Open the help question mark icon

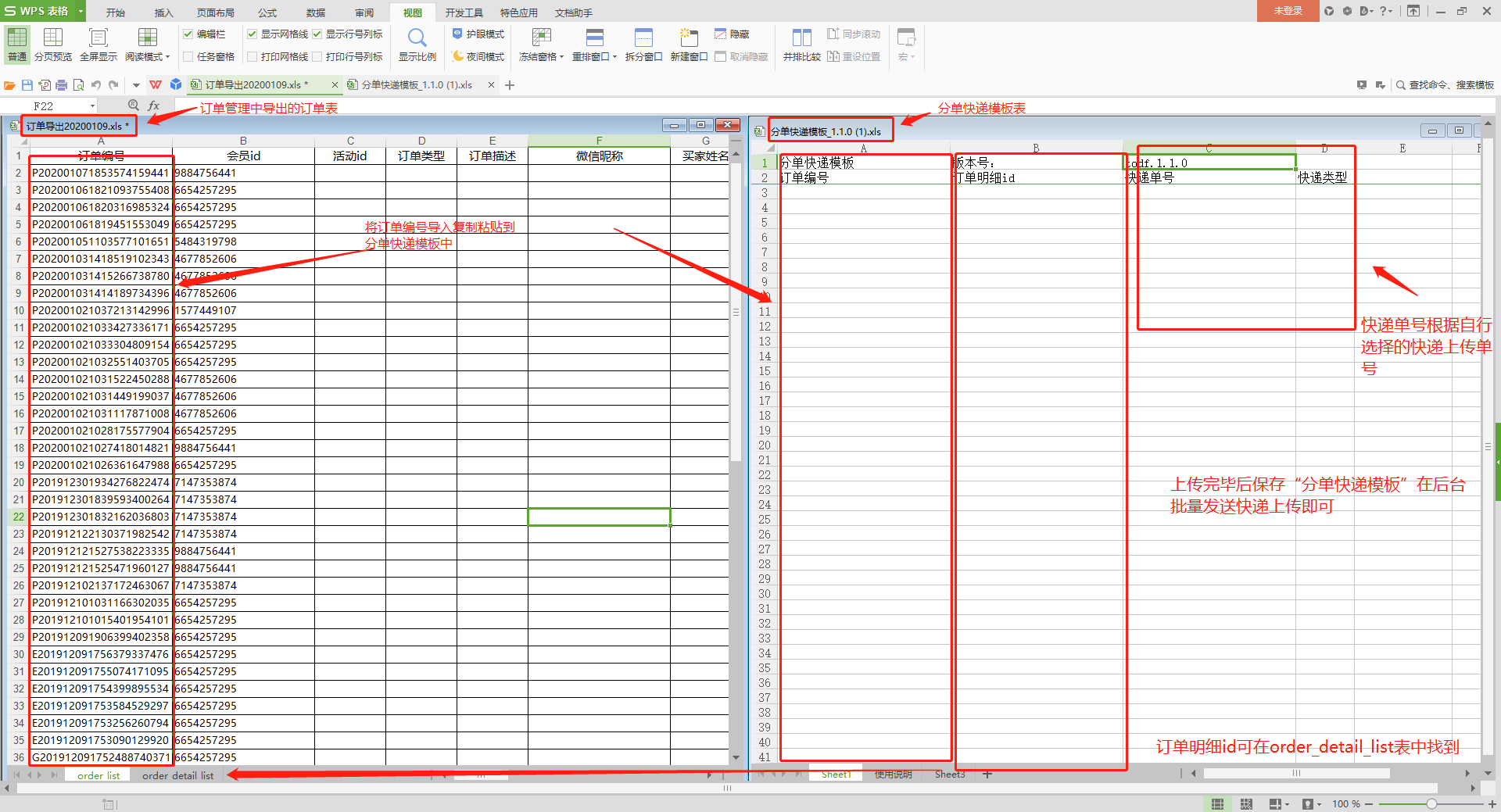coord(1383,11)
